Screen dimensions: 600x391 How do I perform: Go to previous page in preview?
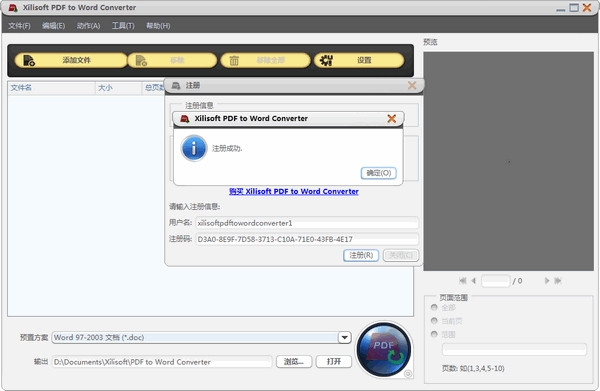[473, 281]
